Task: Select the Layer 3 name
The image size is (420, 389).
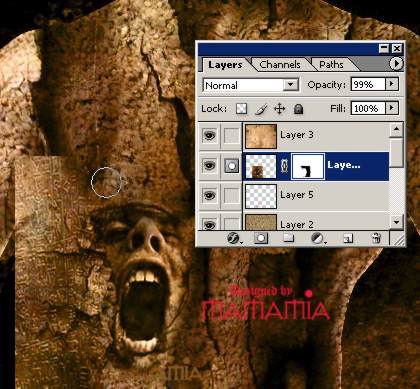Action: (x=297, y=135)
